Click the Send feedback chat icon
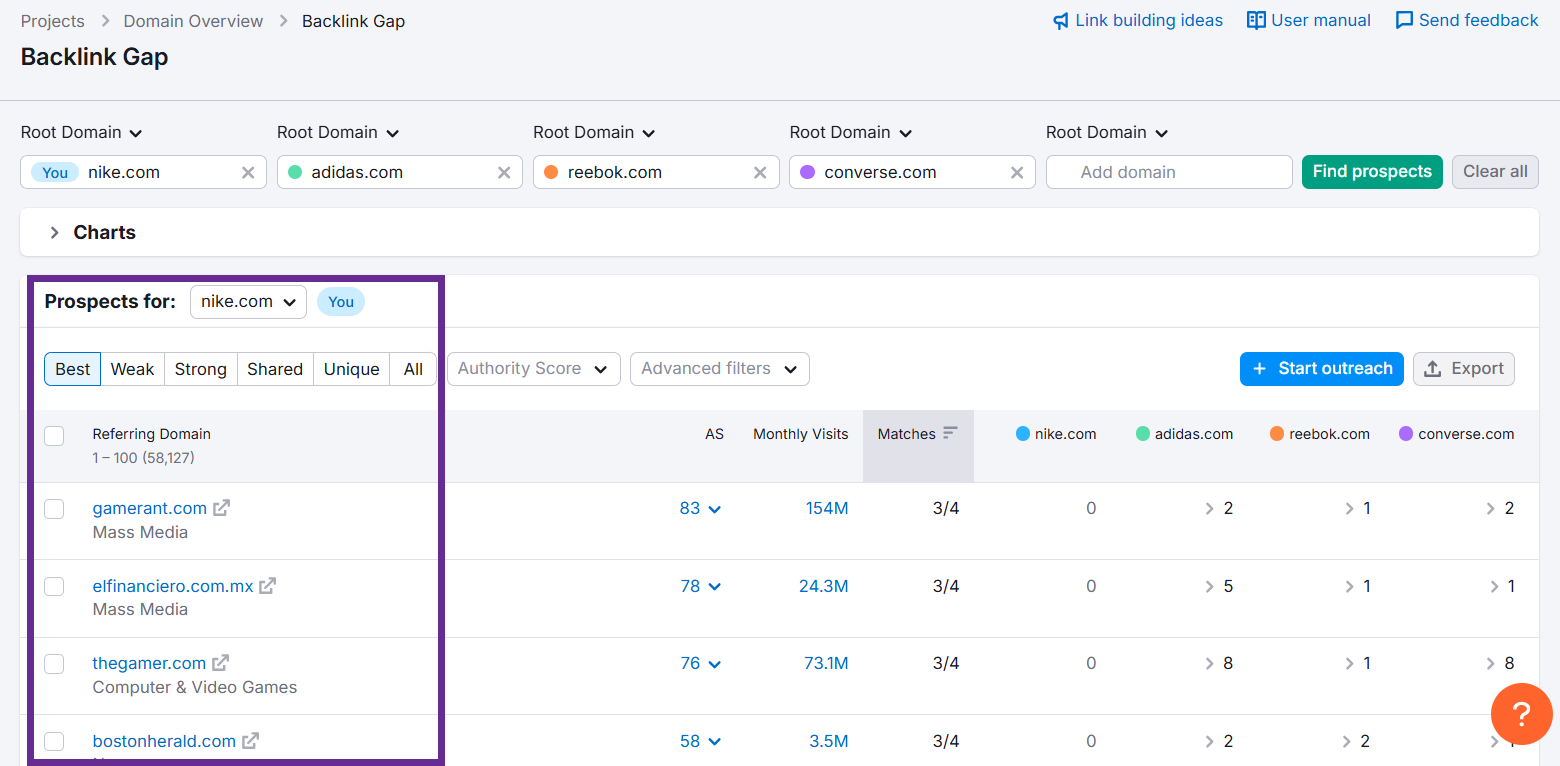1560x766 pixels. [x=1404, y=21]
